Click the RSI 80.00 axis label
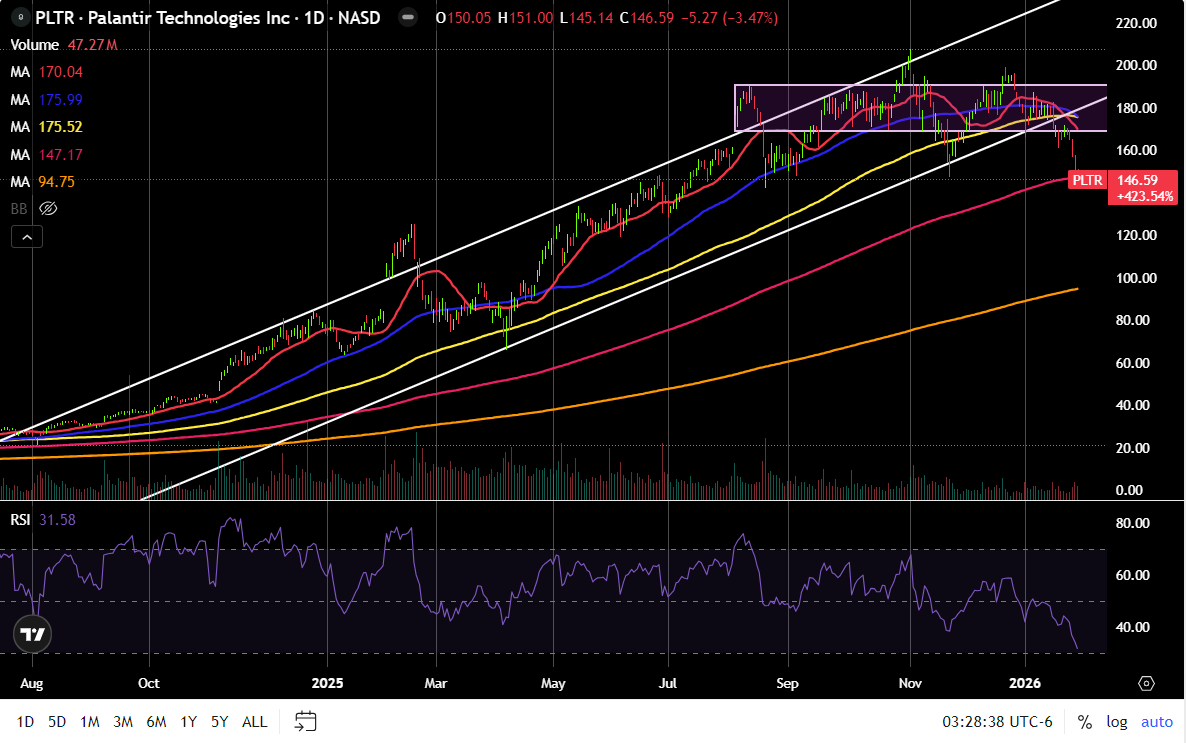The height and width of the screenshot is (743, 1186). [x=1132, y=523]
